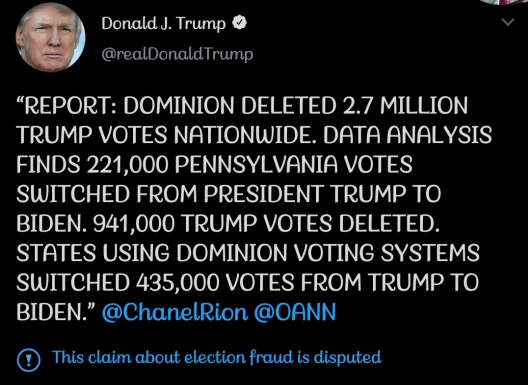Screen dimensions: 528x385
Task: Click the '2.7 MILLION' text in tweet
Action: pyautogui.click(x=405, y=105)
